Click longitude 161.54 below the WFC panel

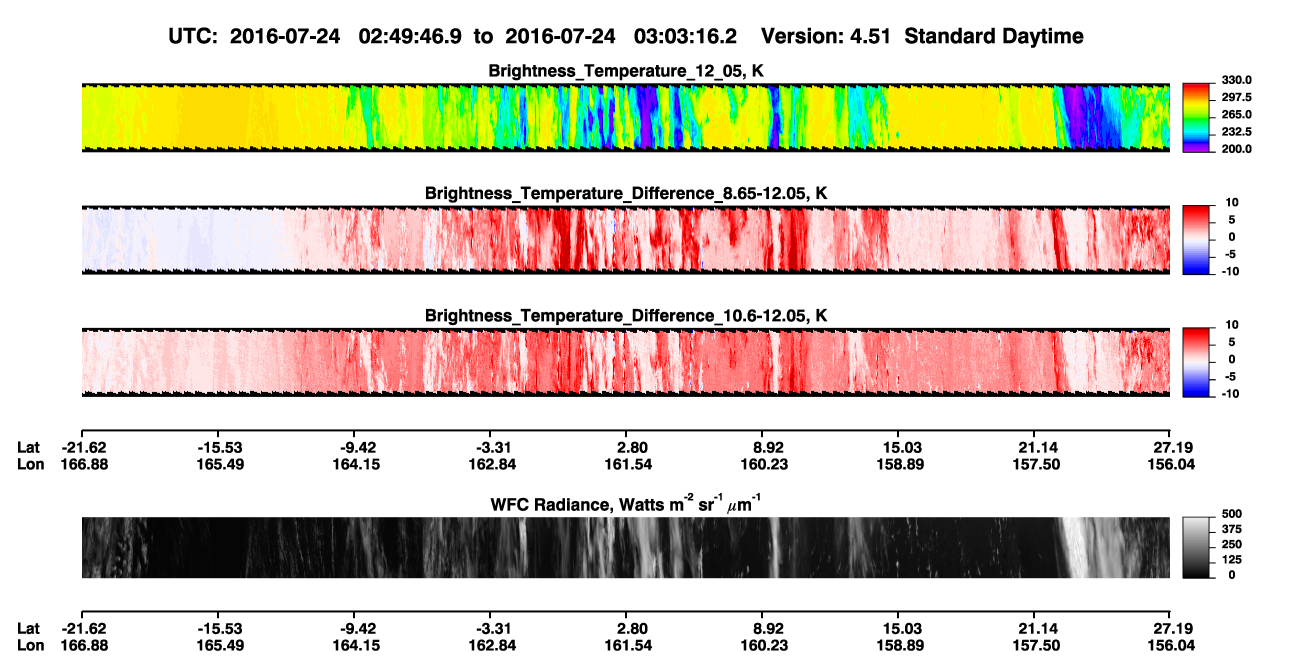(626, 645)
